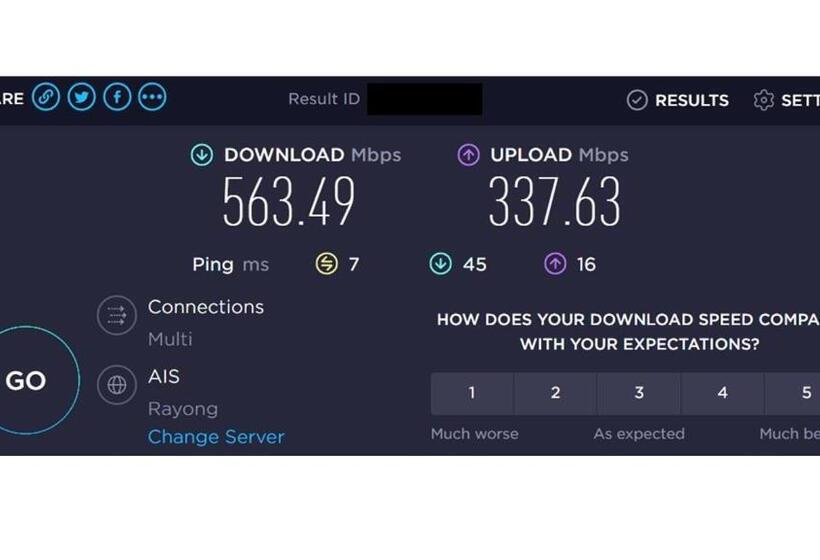820x560 pixels.
Task: Rate download speed as 4
Action: [723, 393]
